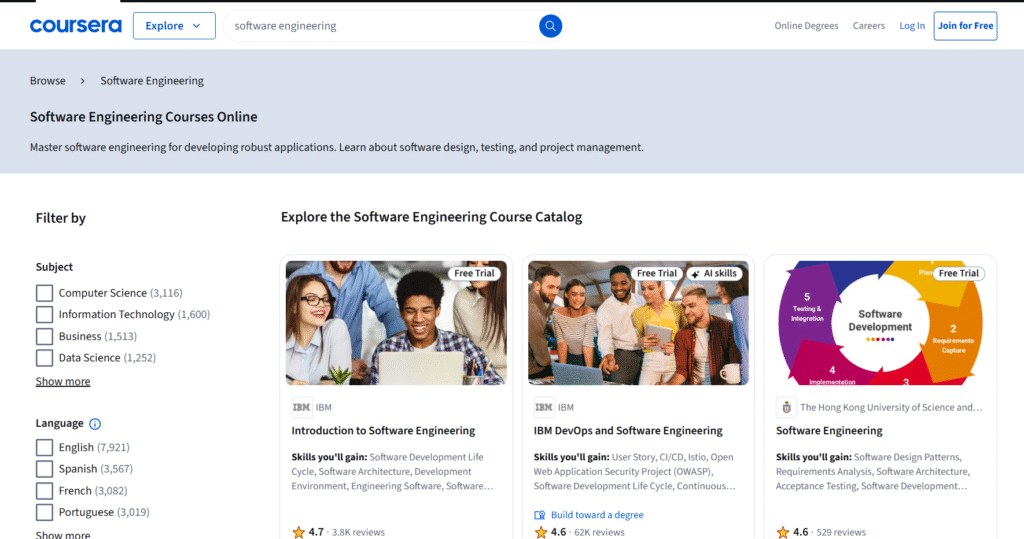Click the 62K reviews text
Viewport: 1024px width, 539px height.
tap(599, 532)
